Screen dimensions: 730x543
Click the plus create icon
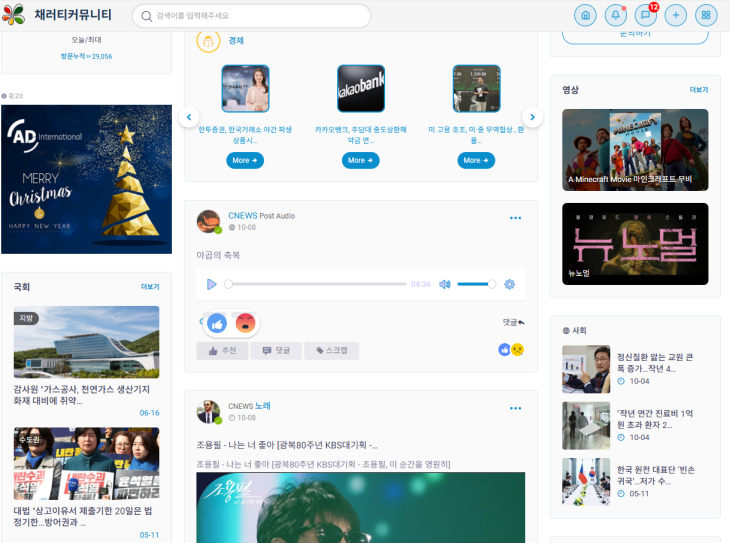pos(676,15)
